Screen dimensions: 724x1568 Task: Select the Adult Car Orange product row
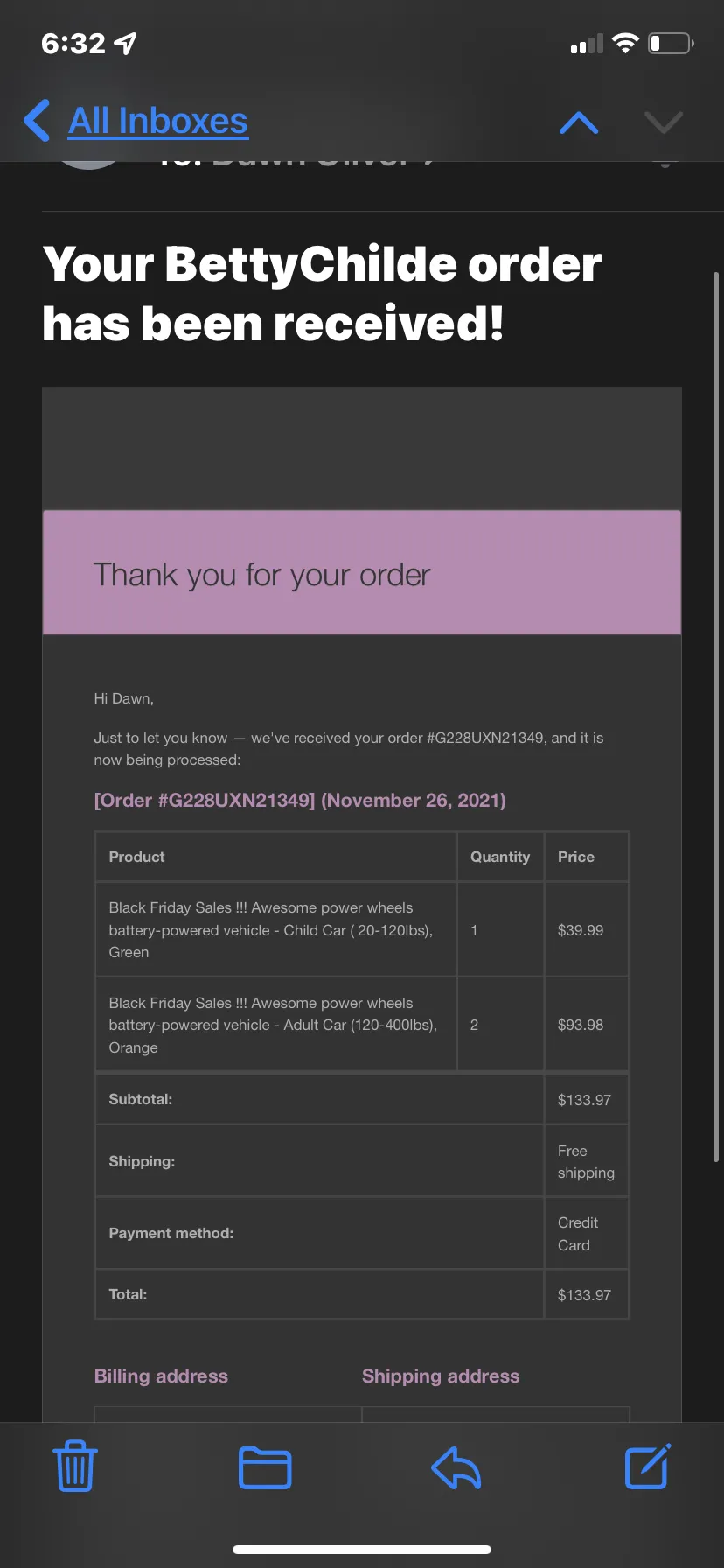click(x=362, y=1025)
